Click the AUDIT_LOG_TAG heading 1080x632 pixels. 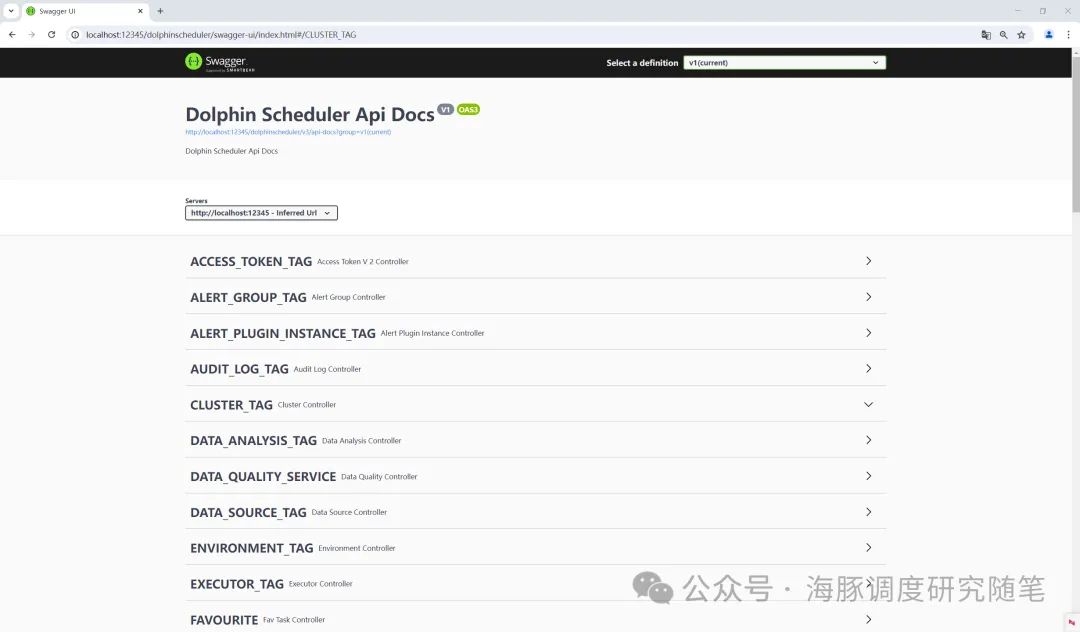239,369
